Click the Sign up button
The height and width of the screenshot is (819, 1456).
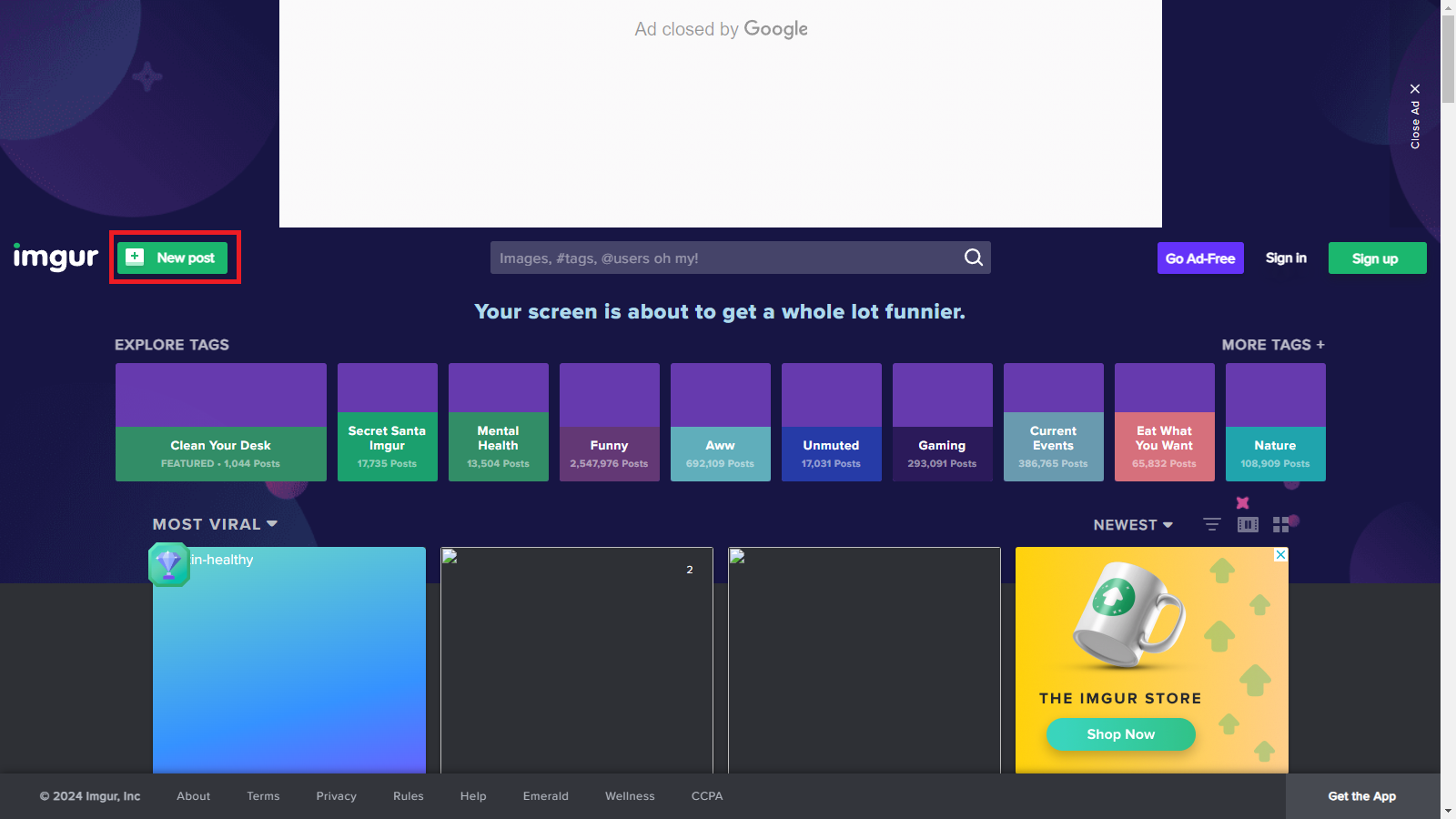tap(1377, 258)
